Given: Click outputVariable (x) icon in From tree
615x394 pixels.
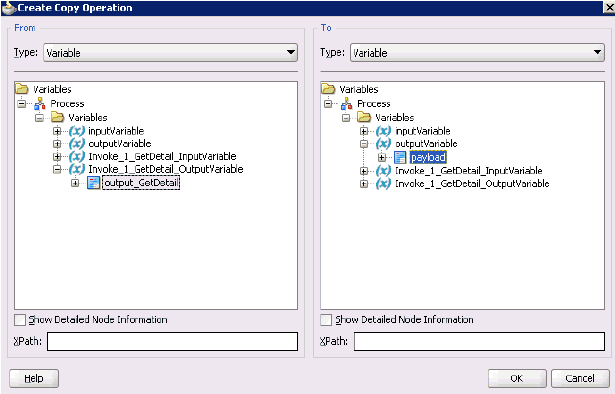Looking at the screenshot, I should (x=77, y=144).
